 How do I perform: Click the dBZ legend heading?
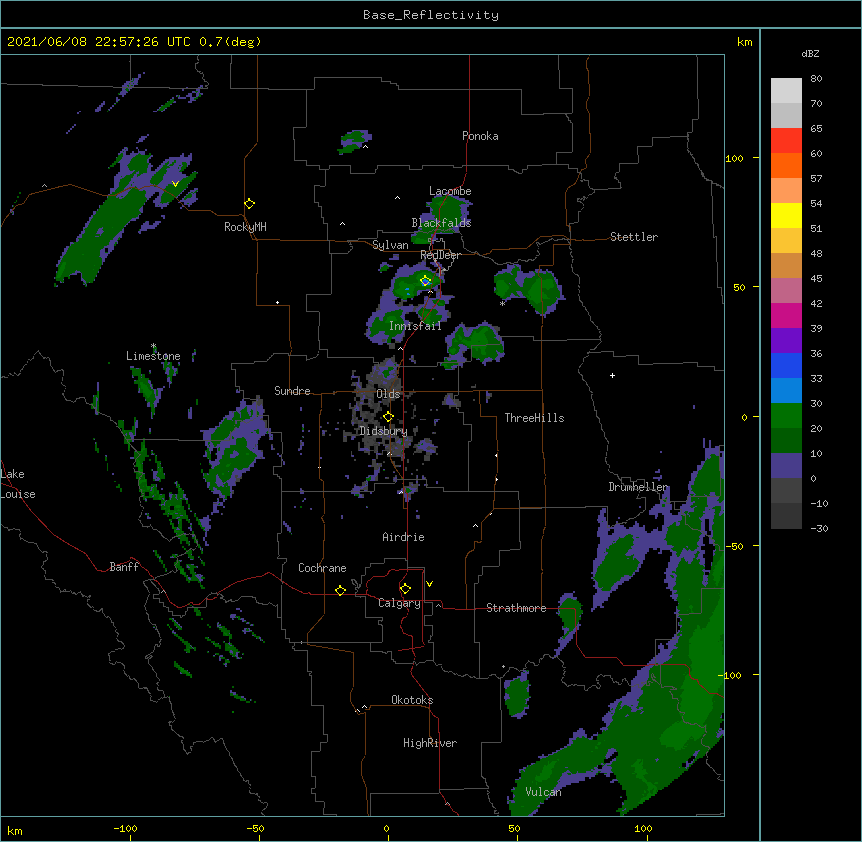(810, 53)
